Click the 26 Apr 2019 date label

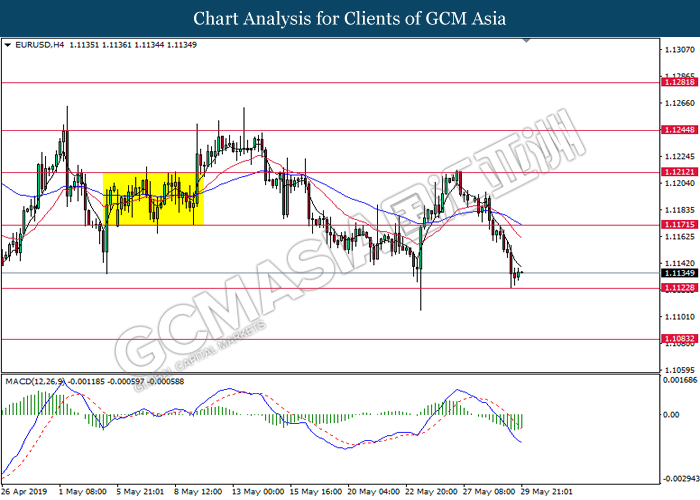[24, 492]
